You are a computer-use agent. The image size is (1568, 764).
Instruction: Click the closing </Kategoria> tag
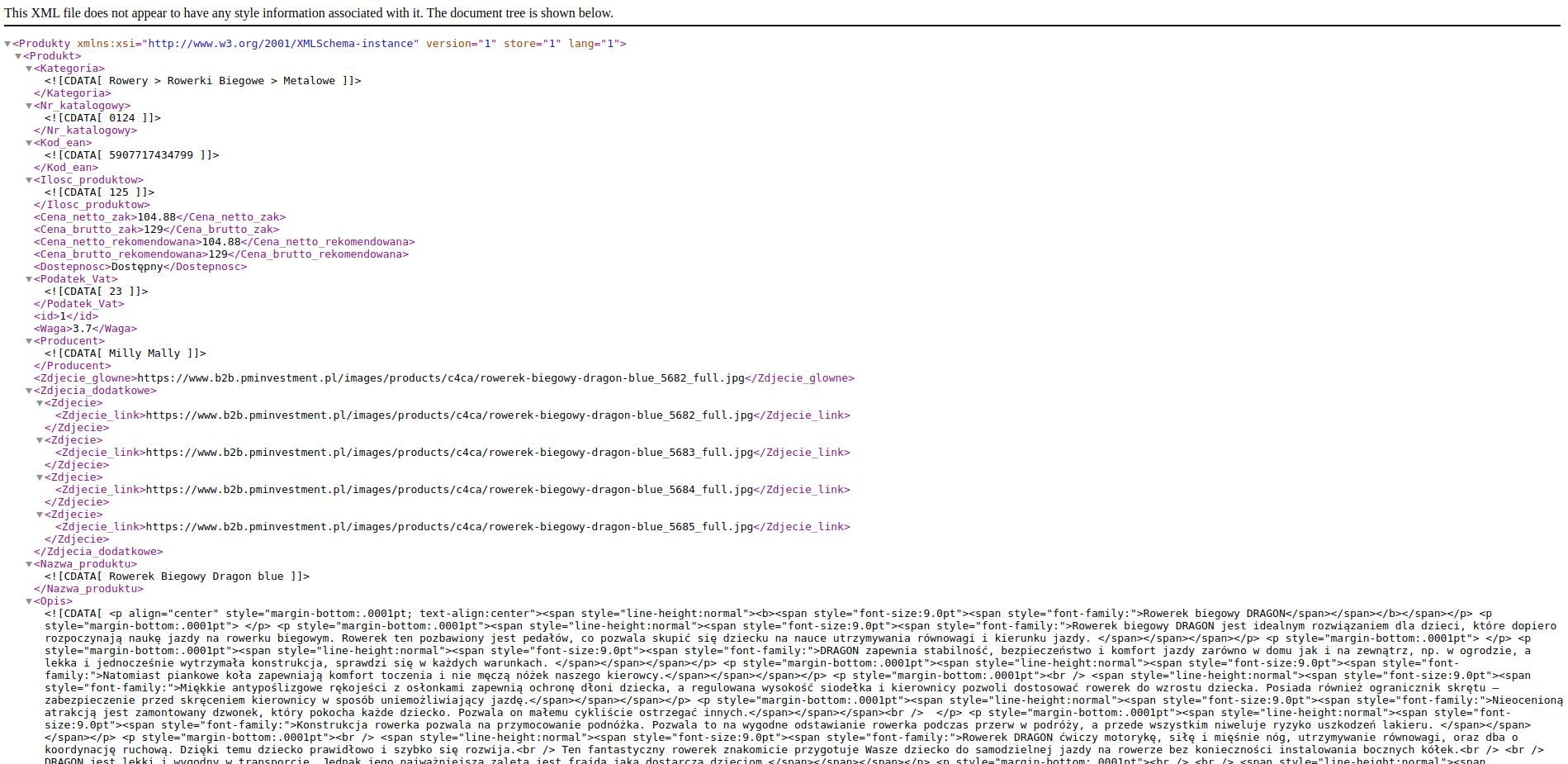pyautogui.click(x=73, y=93)
